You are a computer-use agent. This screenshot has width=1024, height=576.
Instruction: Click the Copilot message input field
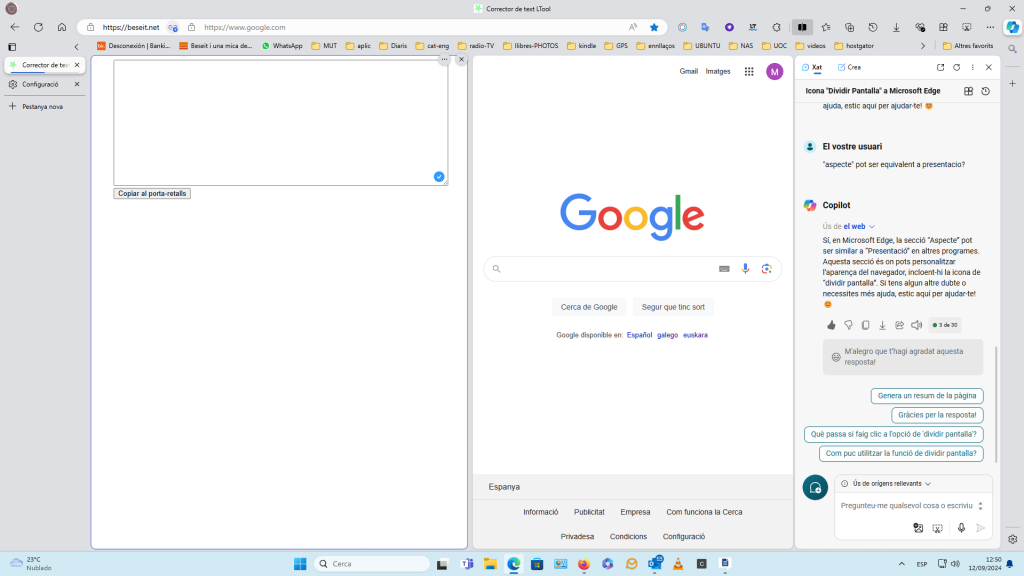click(x=905, y=506)
